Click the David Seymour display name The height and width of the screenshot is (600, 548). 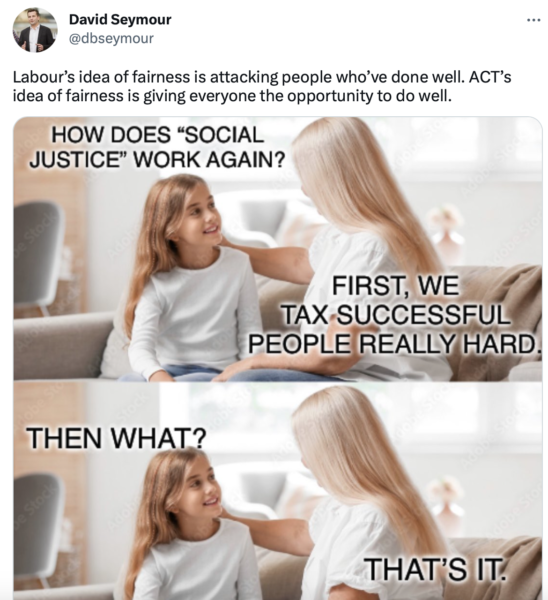(120, 19)
